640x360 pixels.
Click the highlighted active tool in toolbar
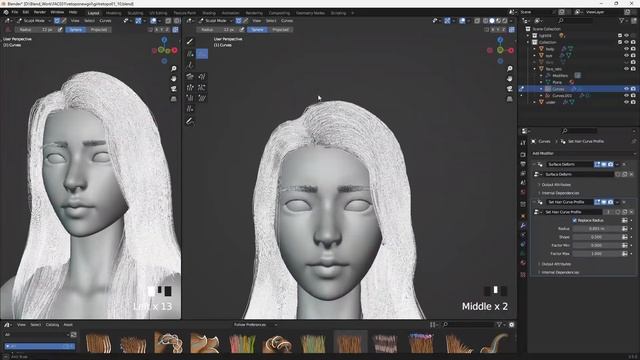pyautogui.click(x=202, y=53)
